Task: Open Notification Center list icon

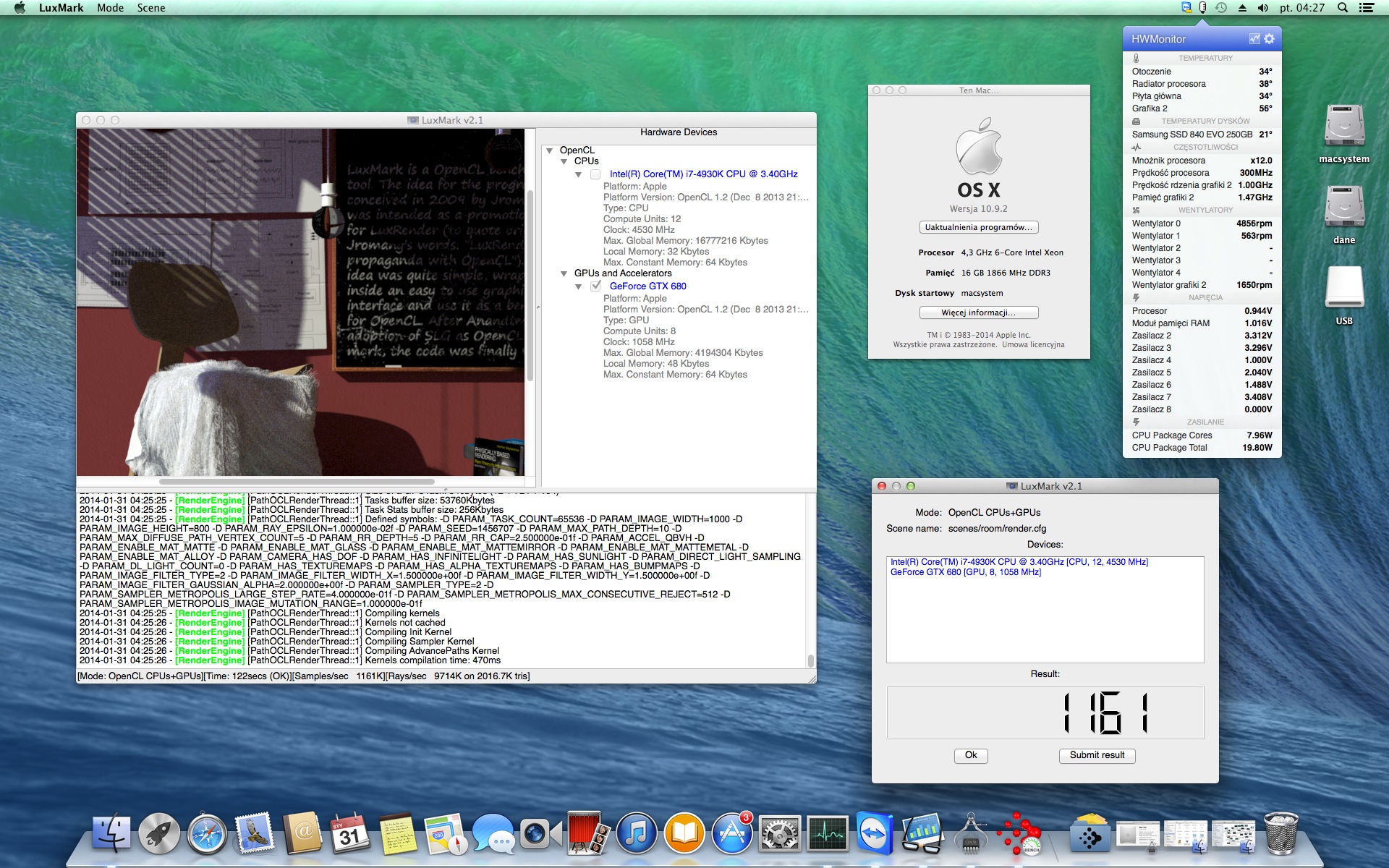Action: tap(1367, 8)
